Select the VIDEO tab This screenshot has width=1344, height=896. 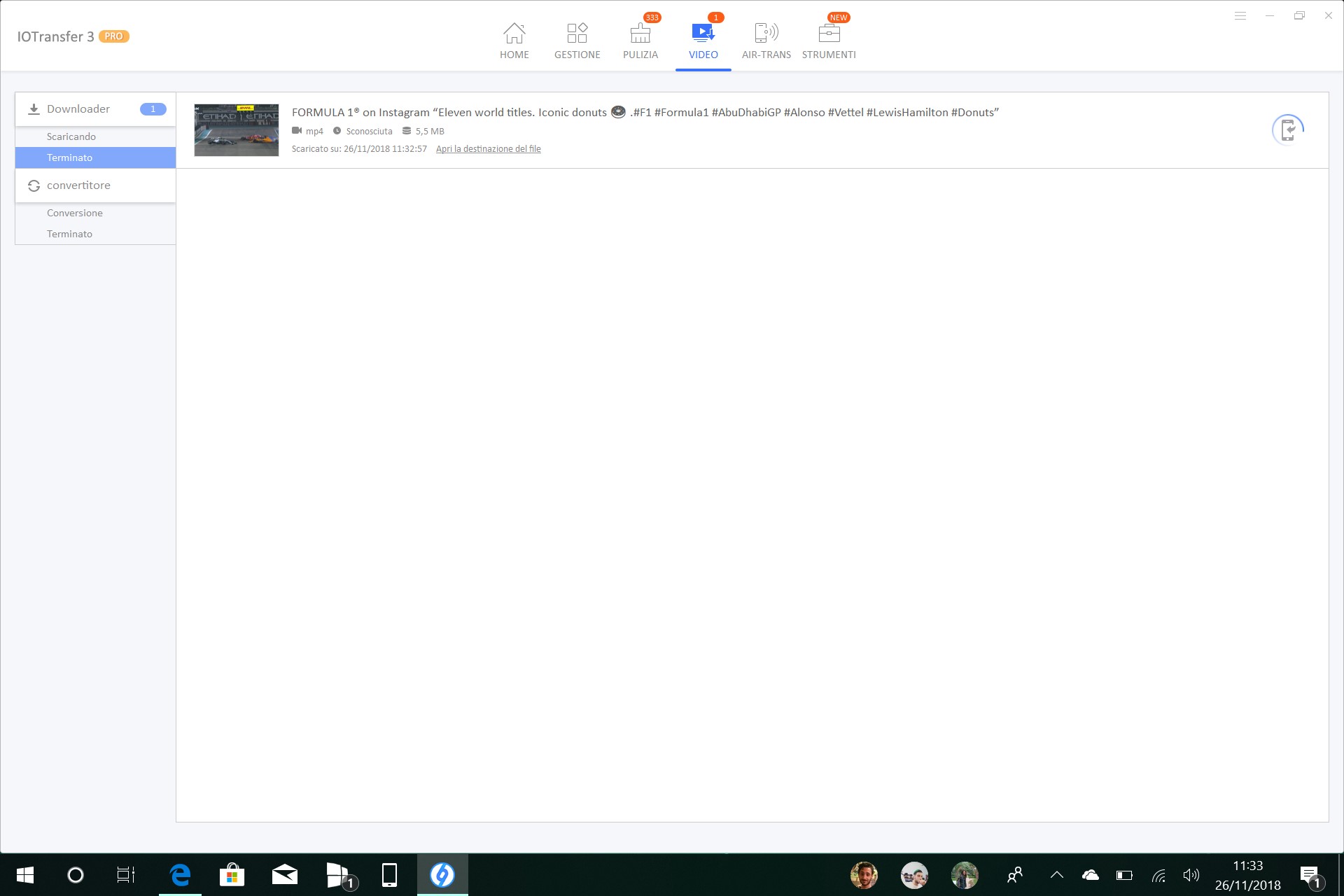click(x=703, y=41)
